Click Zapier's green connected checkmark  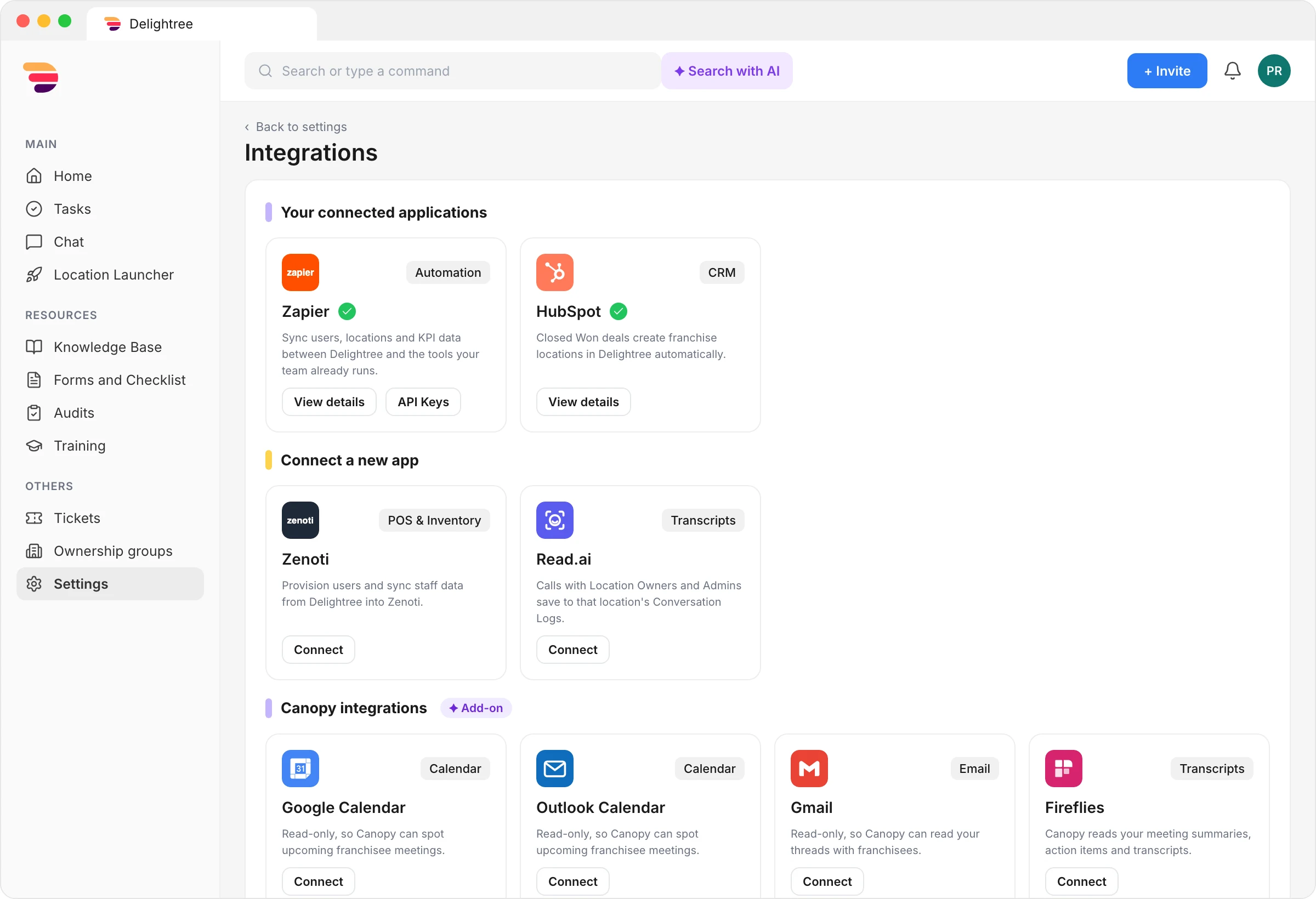click(x=347, y=311)
